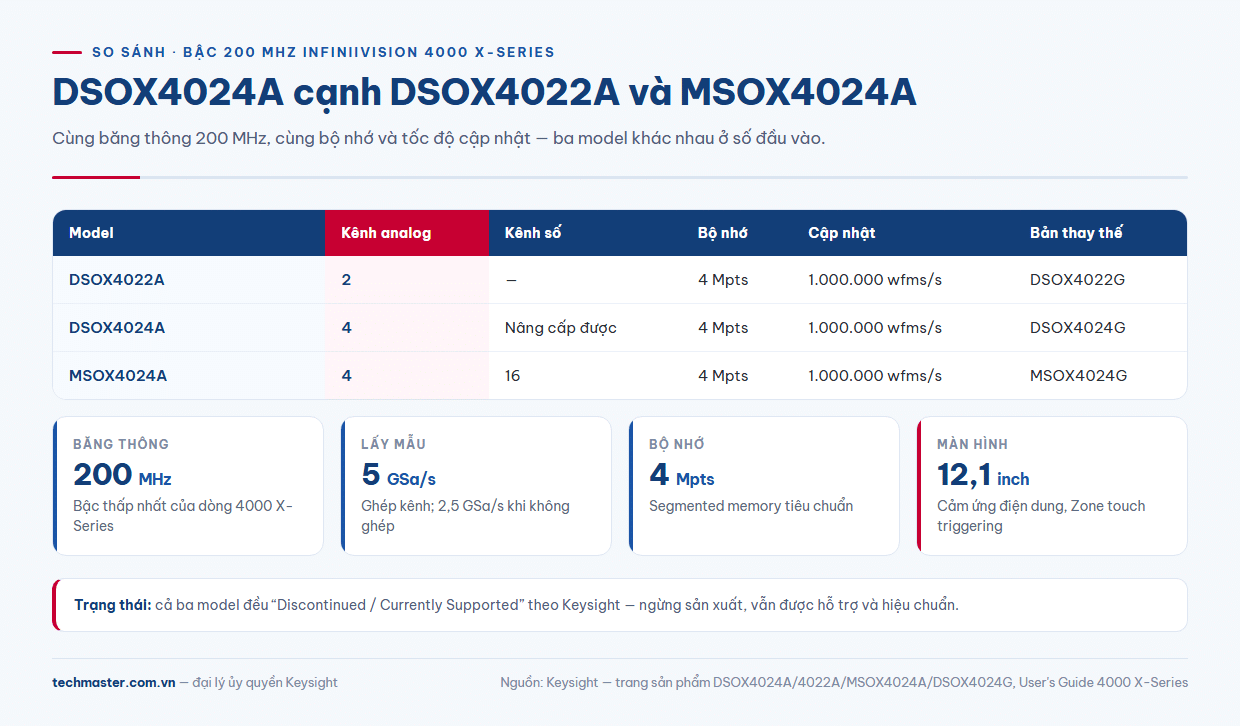Select the DSOX4024A model row label
The height and width of the screenshot is (726, 1240).
click(117, 328)
